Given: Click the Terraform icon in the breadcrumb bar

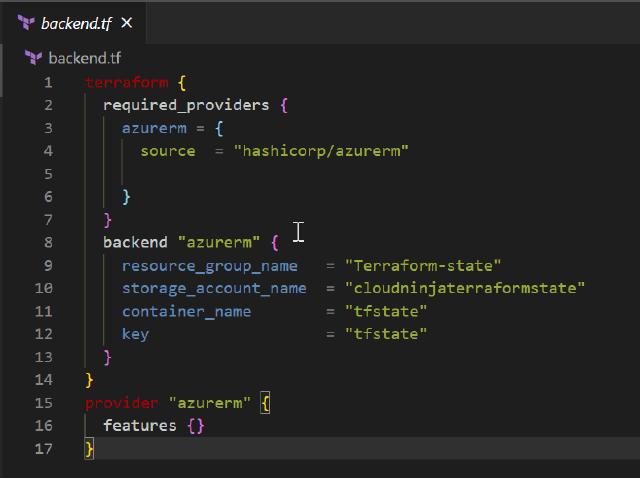Looking at the screenshot, I should point(33,57).
